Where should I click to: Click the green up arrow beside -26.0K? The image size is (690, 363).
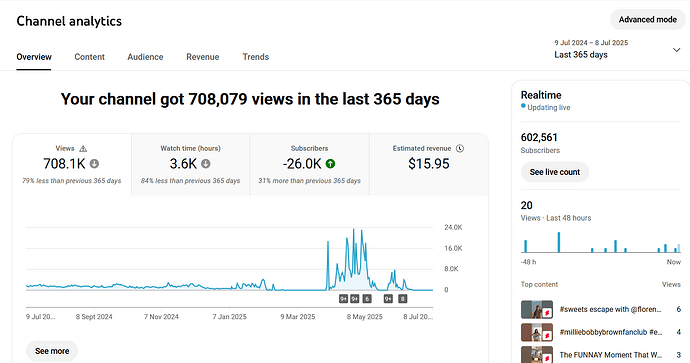330,164
